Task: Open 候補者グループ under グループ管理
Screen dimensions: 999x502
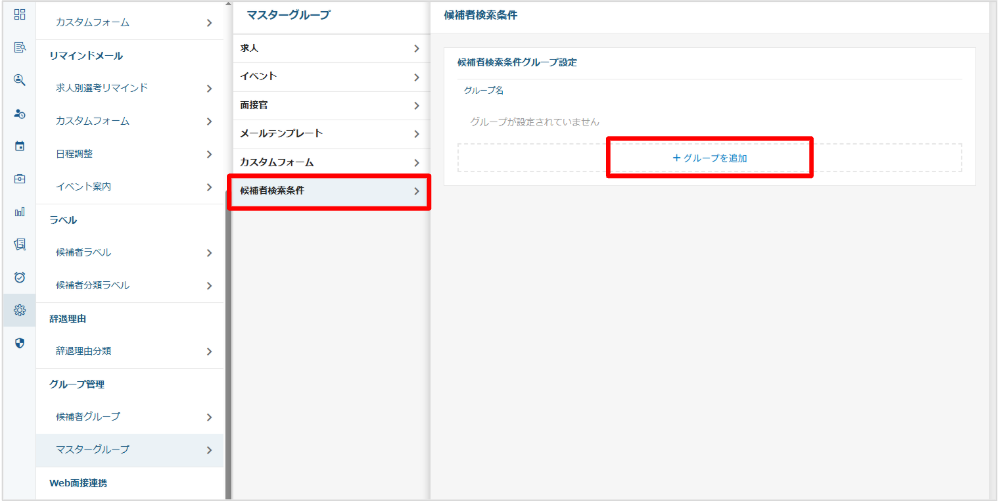Action: click(130, 417)
